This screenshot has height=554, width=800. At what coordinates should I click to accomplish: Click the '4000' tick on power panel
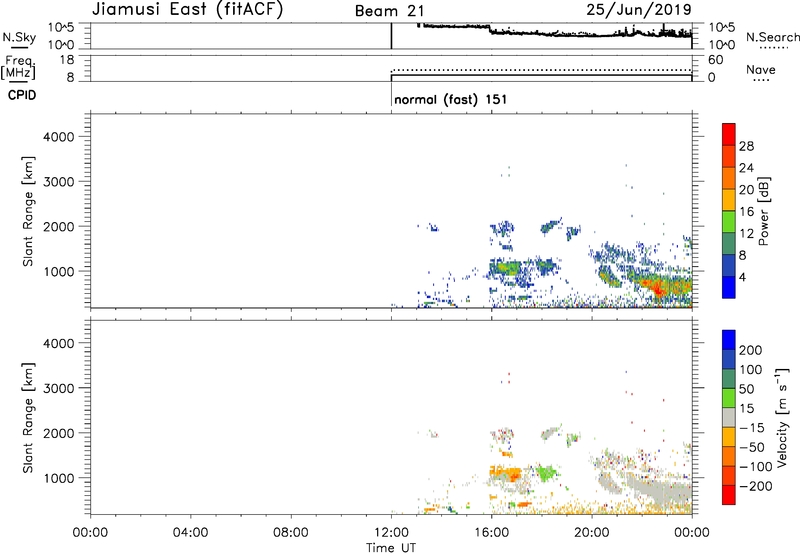tap(59, 137)
